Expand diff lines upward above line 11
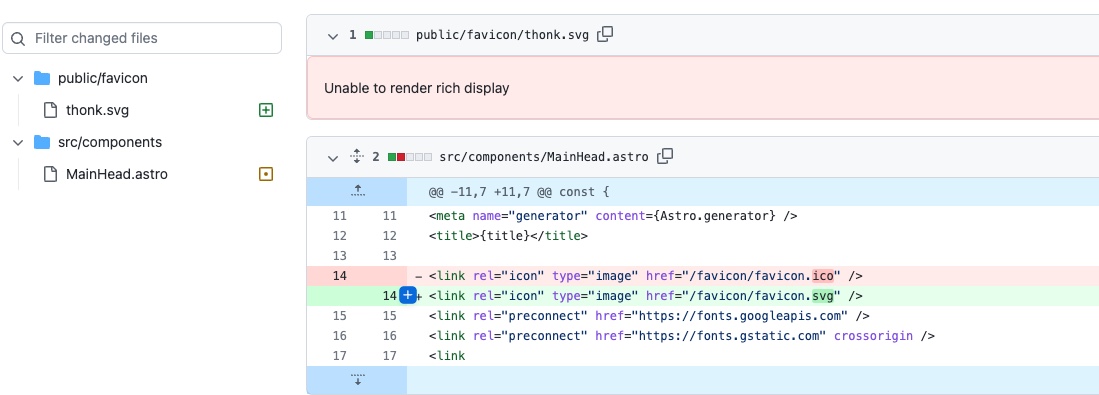 (357, 191)
